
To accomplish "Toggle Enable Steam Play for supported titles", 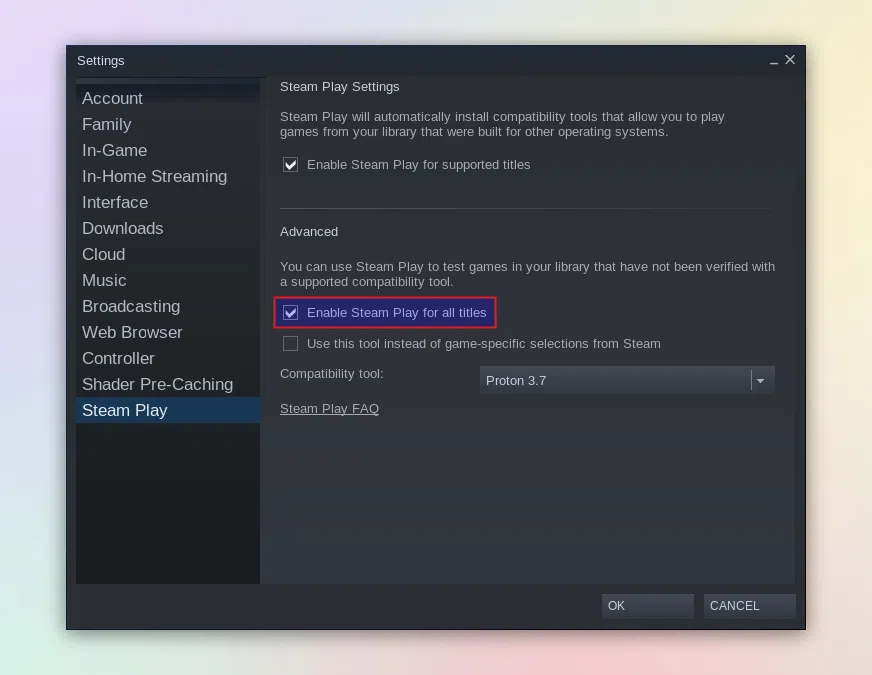I will (x=290, y=165).
